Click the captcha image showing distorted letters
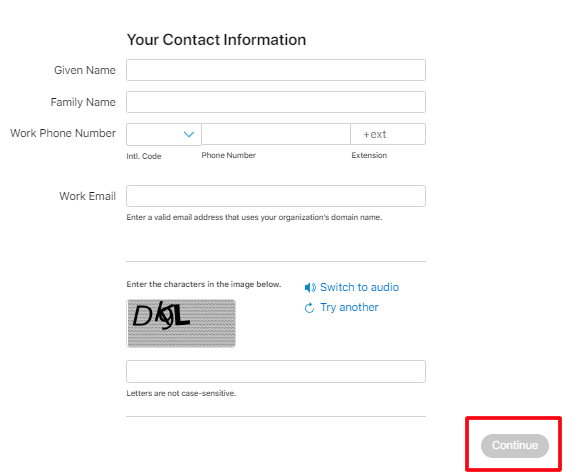582x474 pixels. click(181, 323)
